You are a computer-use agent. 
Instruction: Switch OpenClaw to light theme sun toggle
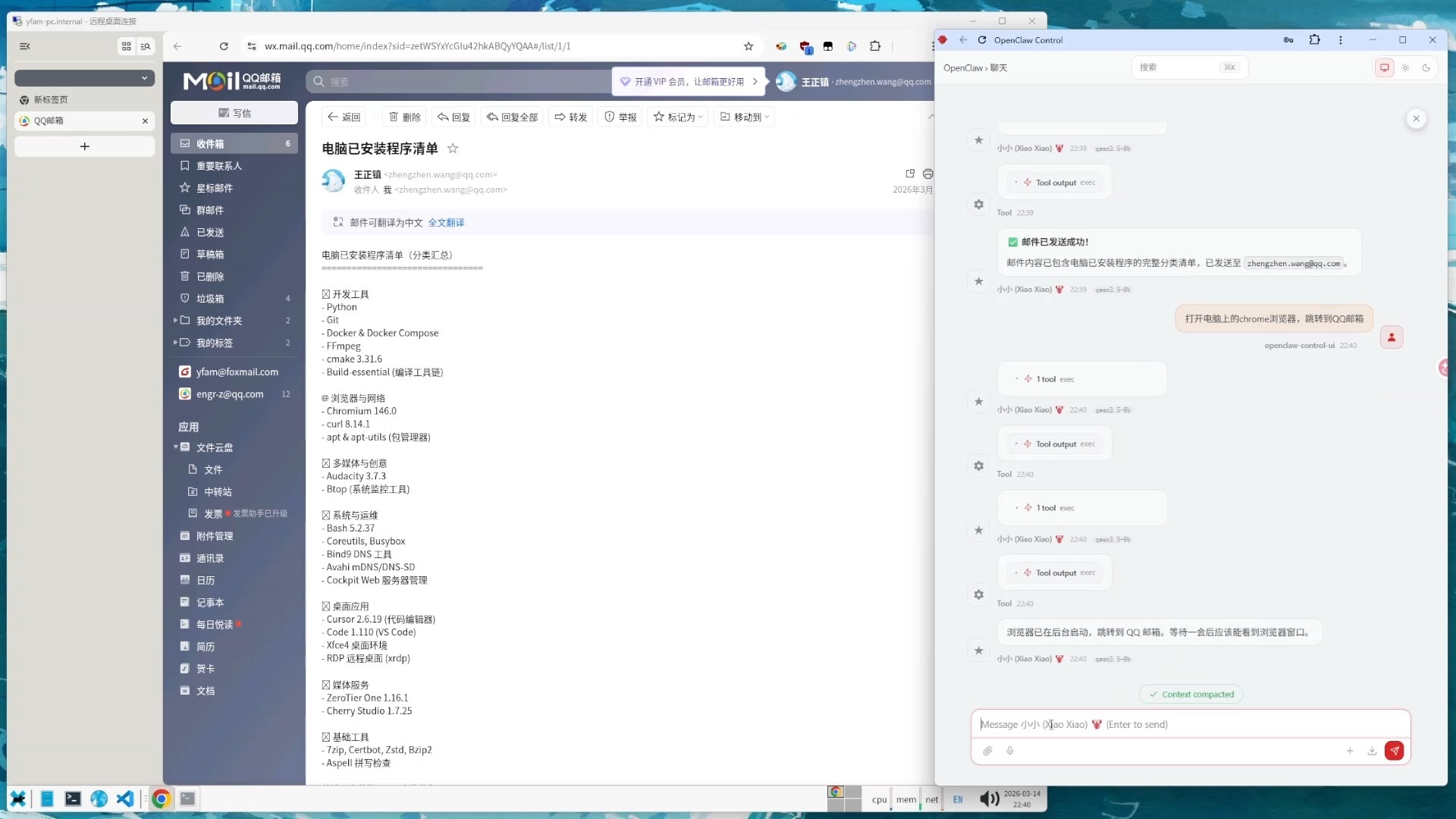pyautogui.click(x=1405, y=67)
